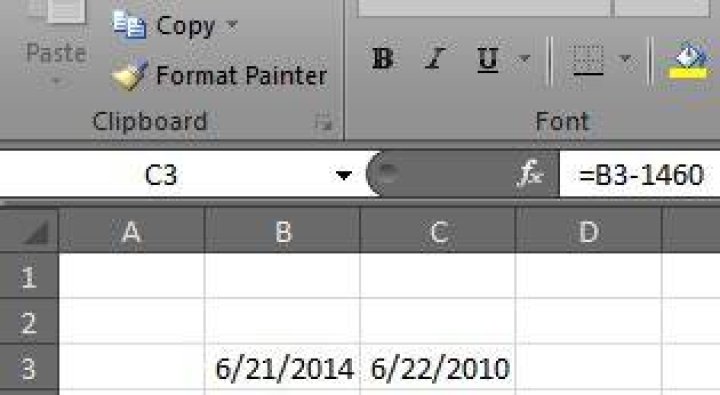The image size is (720, 395).
Task: Click the formula bar showing =B3-1460
Action: coord(640,175)
